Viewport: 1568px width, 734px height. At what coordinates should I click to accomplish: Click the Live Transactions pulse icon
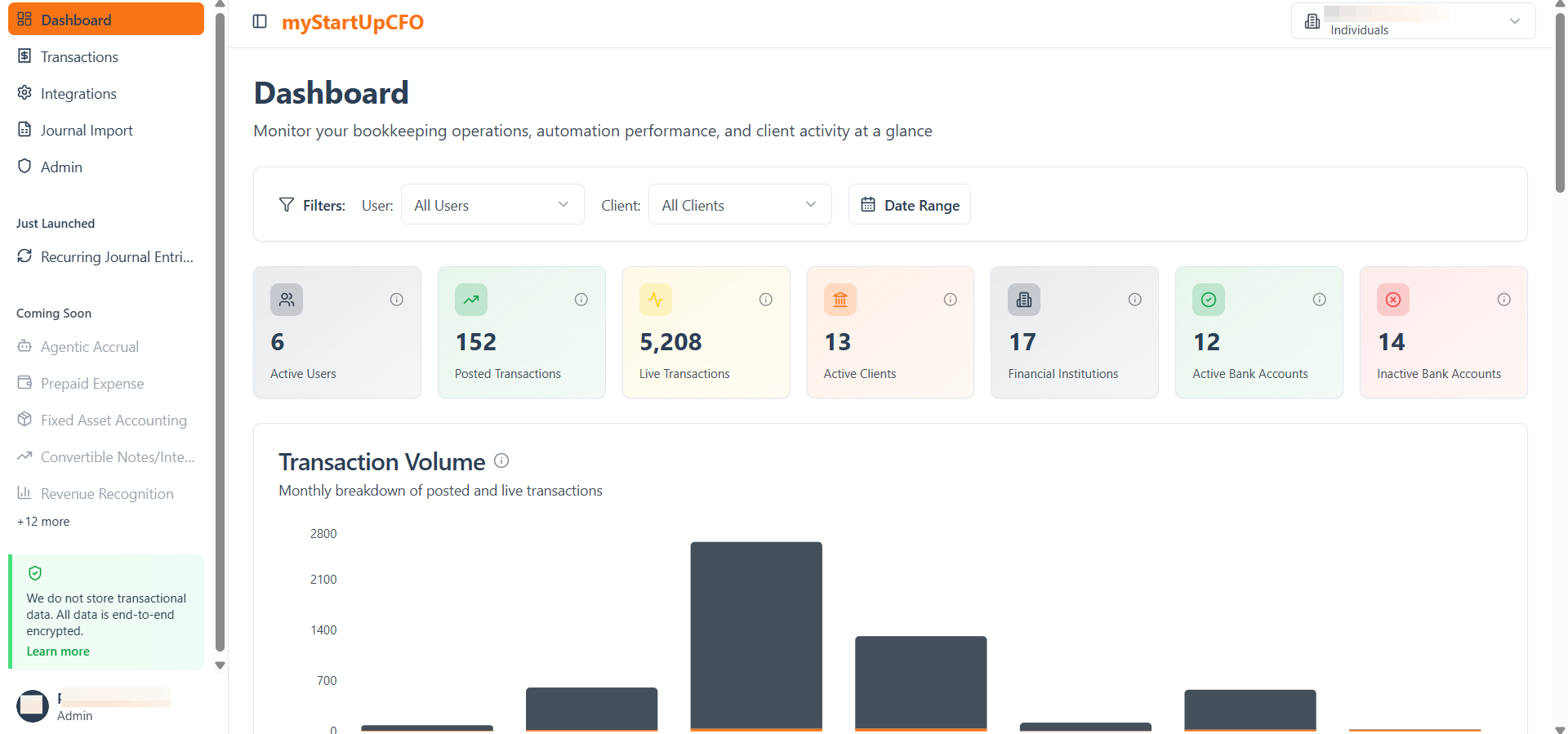tap(656, 300)
